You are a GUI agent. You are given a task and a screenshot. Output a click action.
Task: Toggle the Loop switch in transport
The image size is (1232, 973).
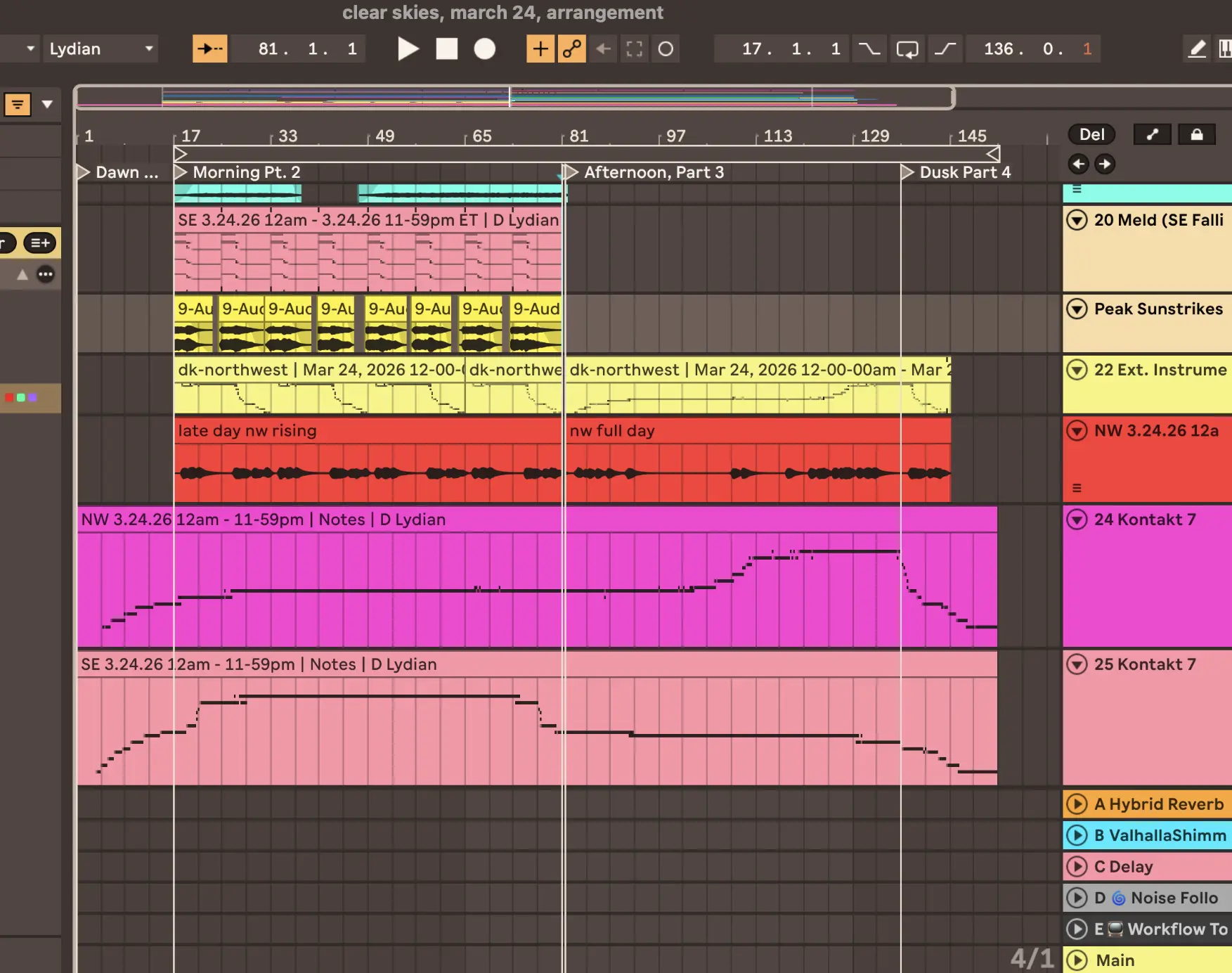click(907, 49)
